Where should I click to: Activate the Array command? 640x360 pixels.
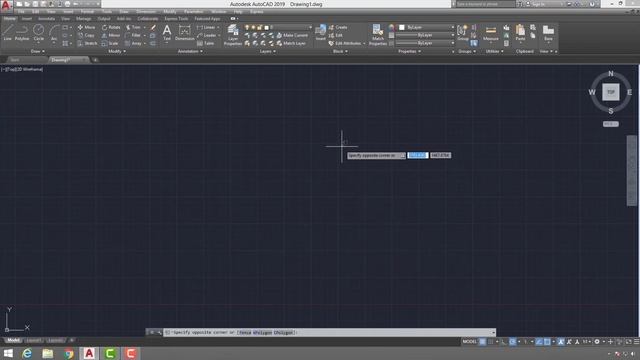[133, 43]
